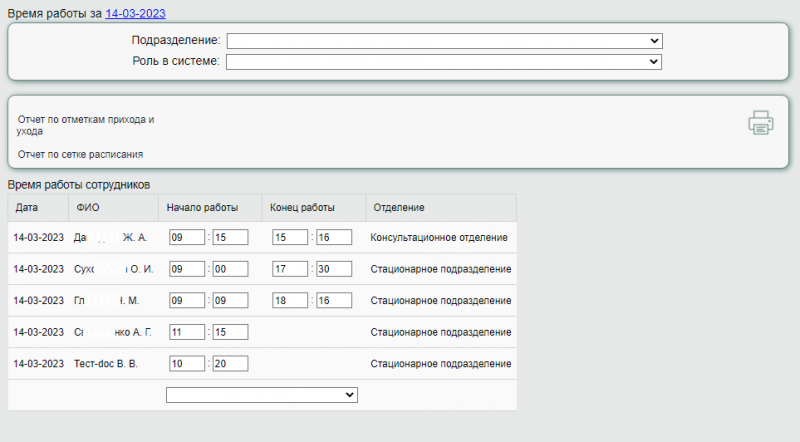Screen dimensions: 800x442
Task: Open Отчет по отметкам прихода и ухода
Action: click(86, 125)
